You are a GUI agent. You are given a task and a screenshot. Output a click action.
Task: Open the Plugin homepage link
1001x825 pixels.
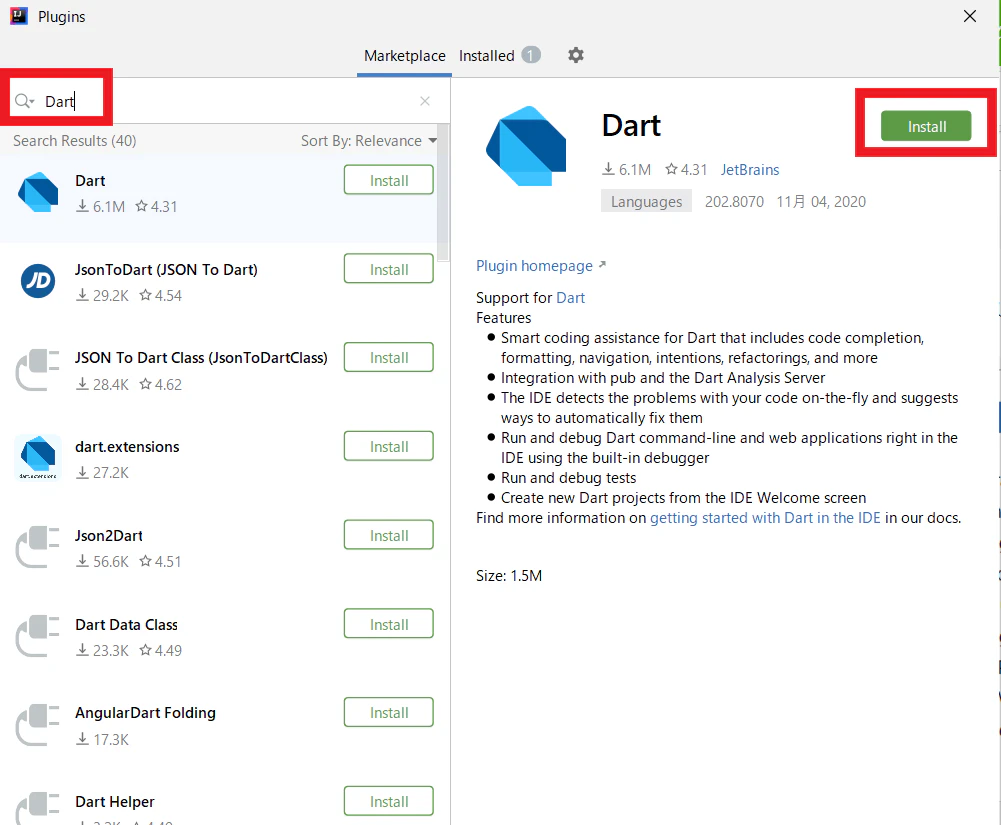click(x=534, y=266)
